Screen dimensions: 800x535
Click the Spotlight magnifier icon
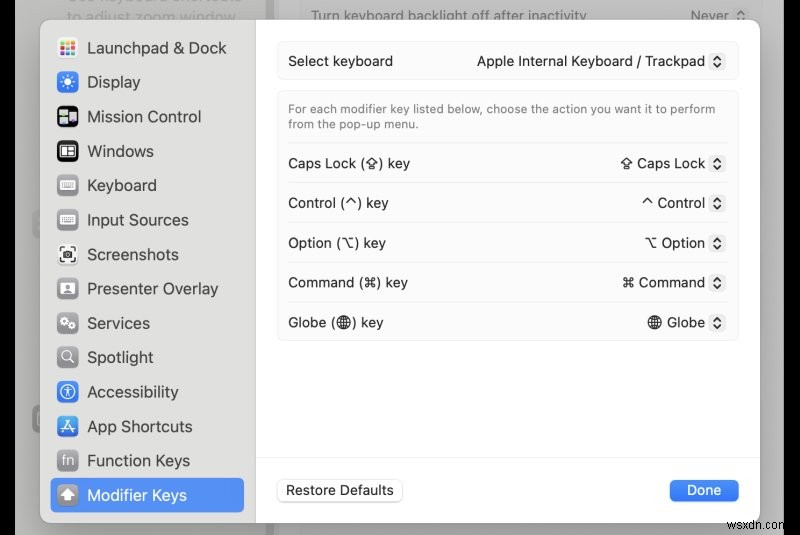[67, 358]
